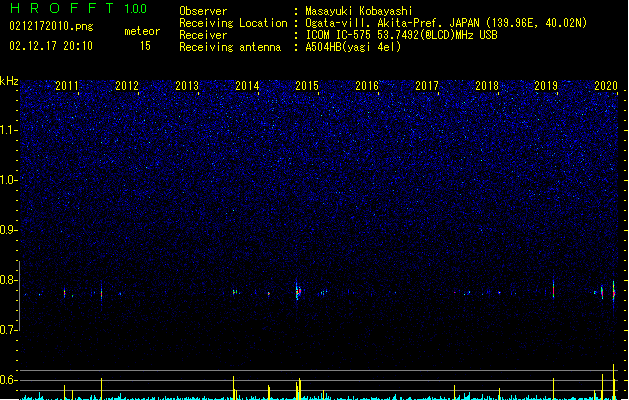The image size is (629, 400).
Task: Click the 2015 time axis marker
Action: (307, 86)
